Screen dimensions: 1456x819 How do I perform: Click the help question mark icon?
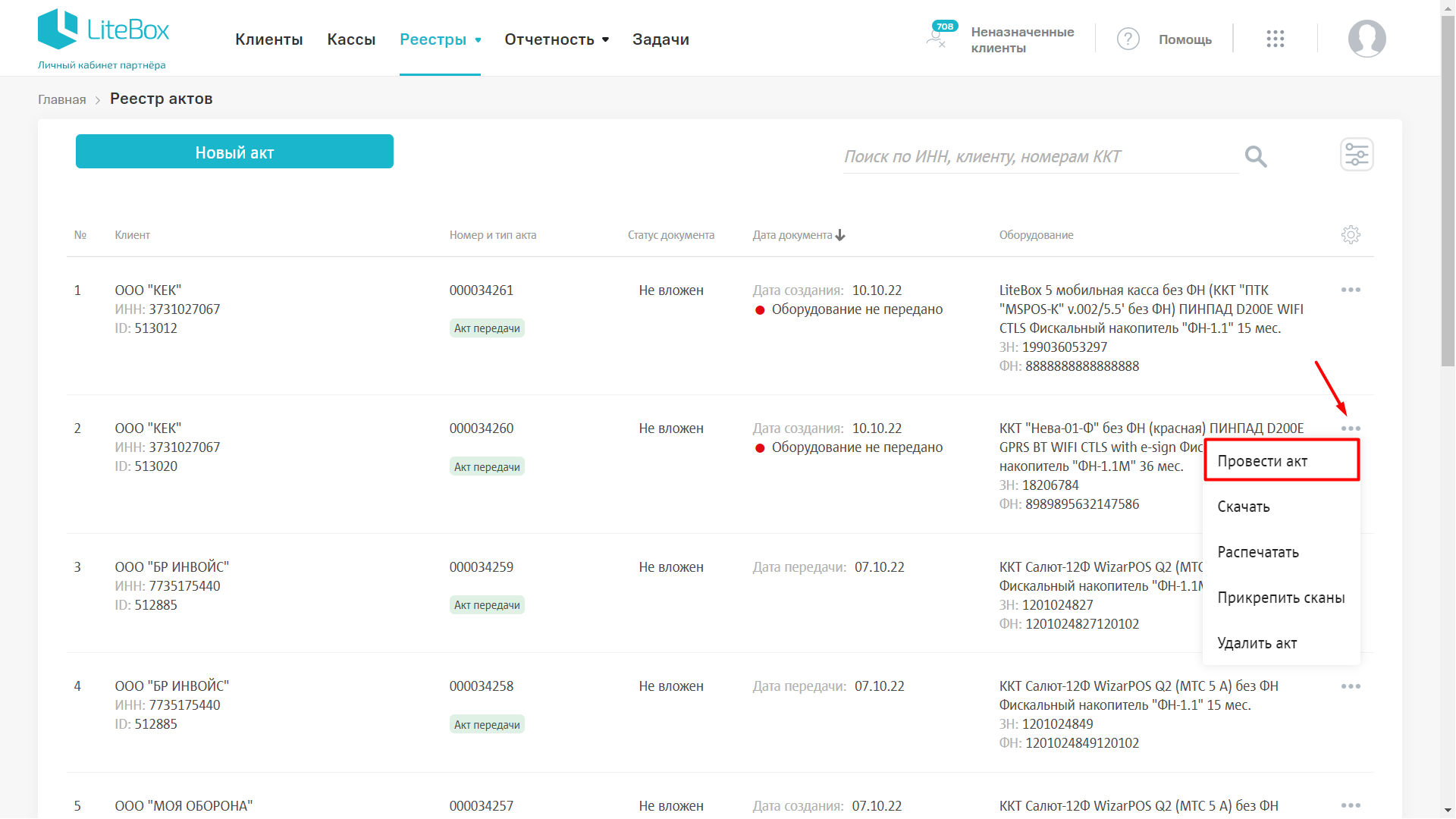point(1128,39)
